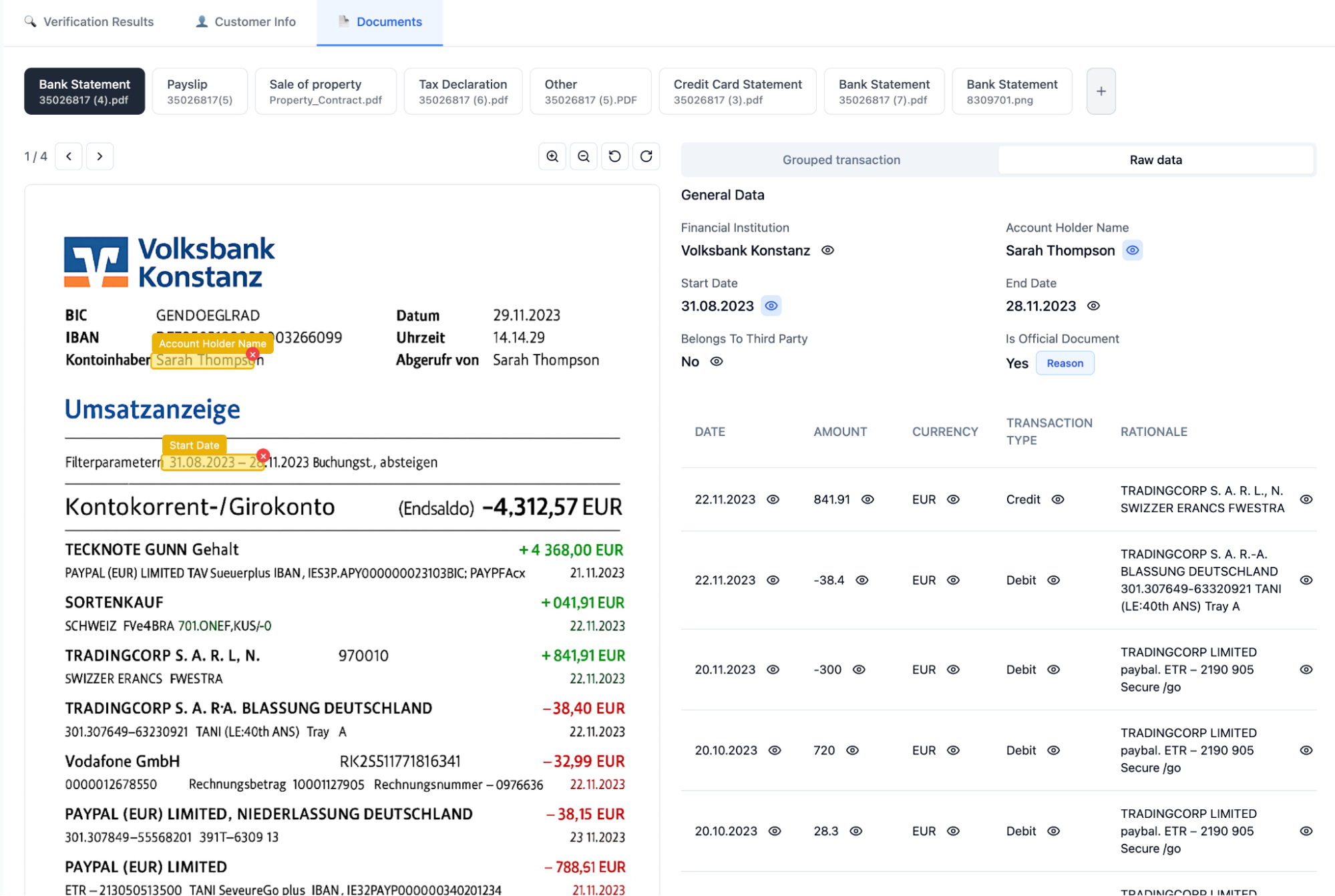Go to previous document page
1335x896 pixels.
pos(69,156)
